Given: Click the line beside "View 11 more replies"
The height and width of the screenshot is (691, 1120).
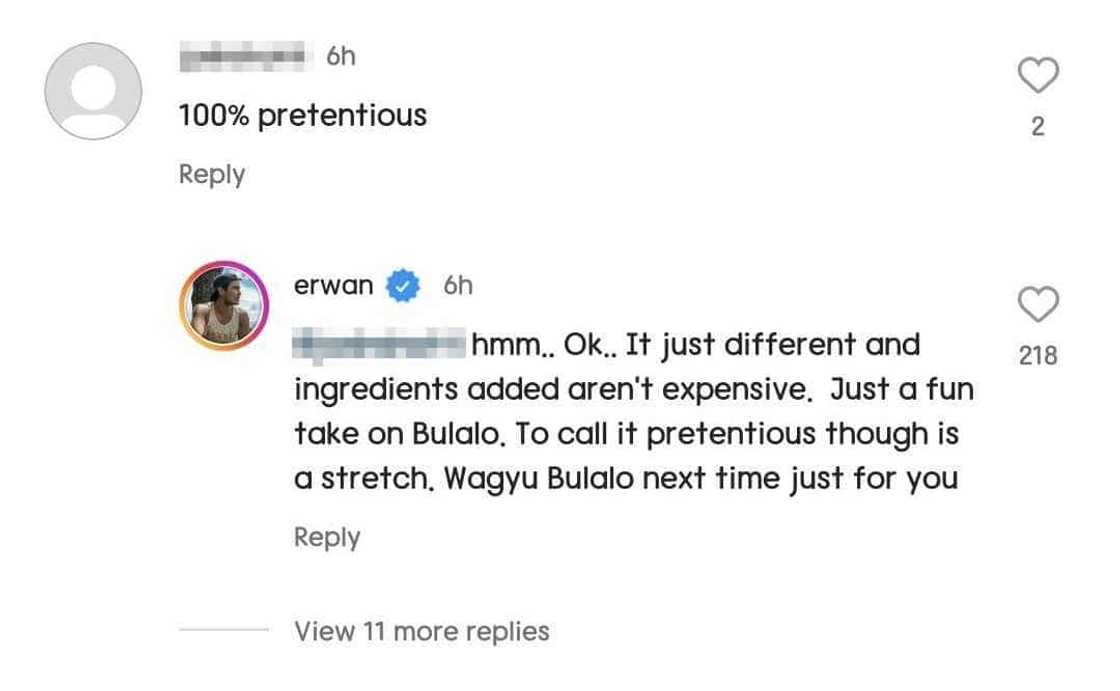Looking at the screenshot, I should pyautogui.click(x=223, y=631).
